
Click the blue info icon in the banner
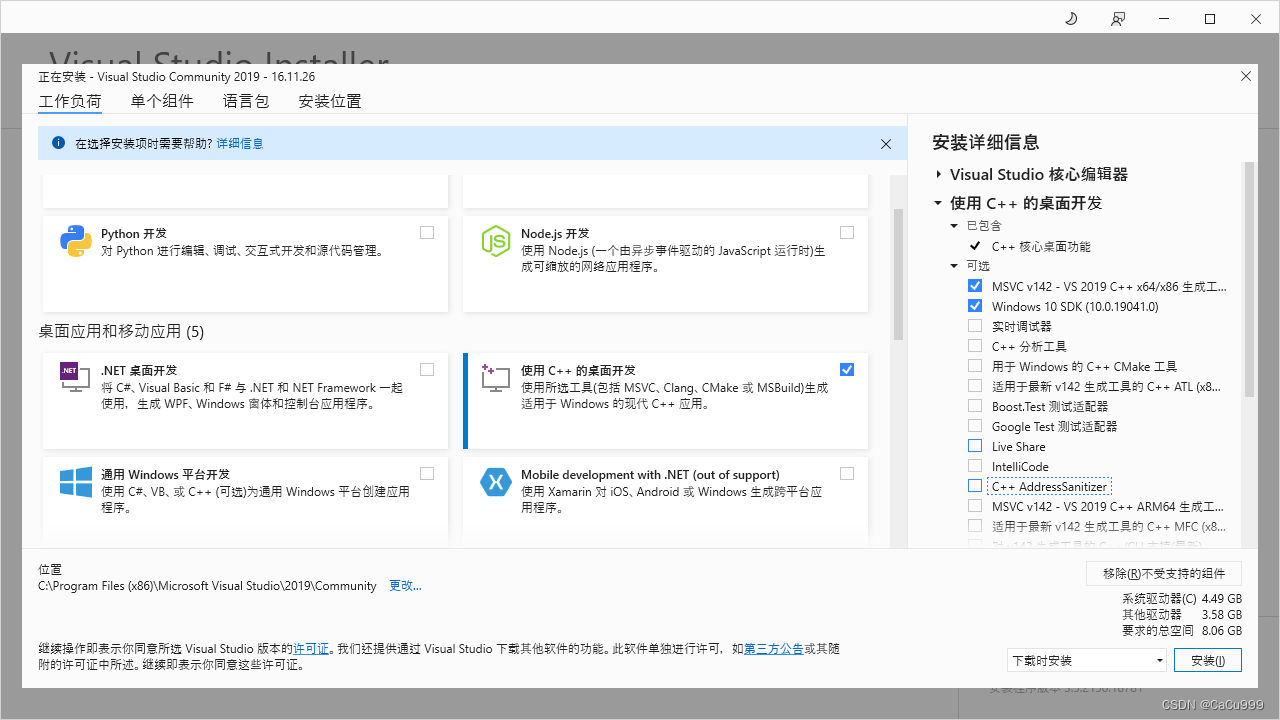(x=58, y=143)
